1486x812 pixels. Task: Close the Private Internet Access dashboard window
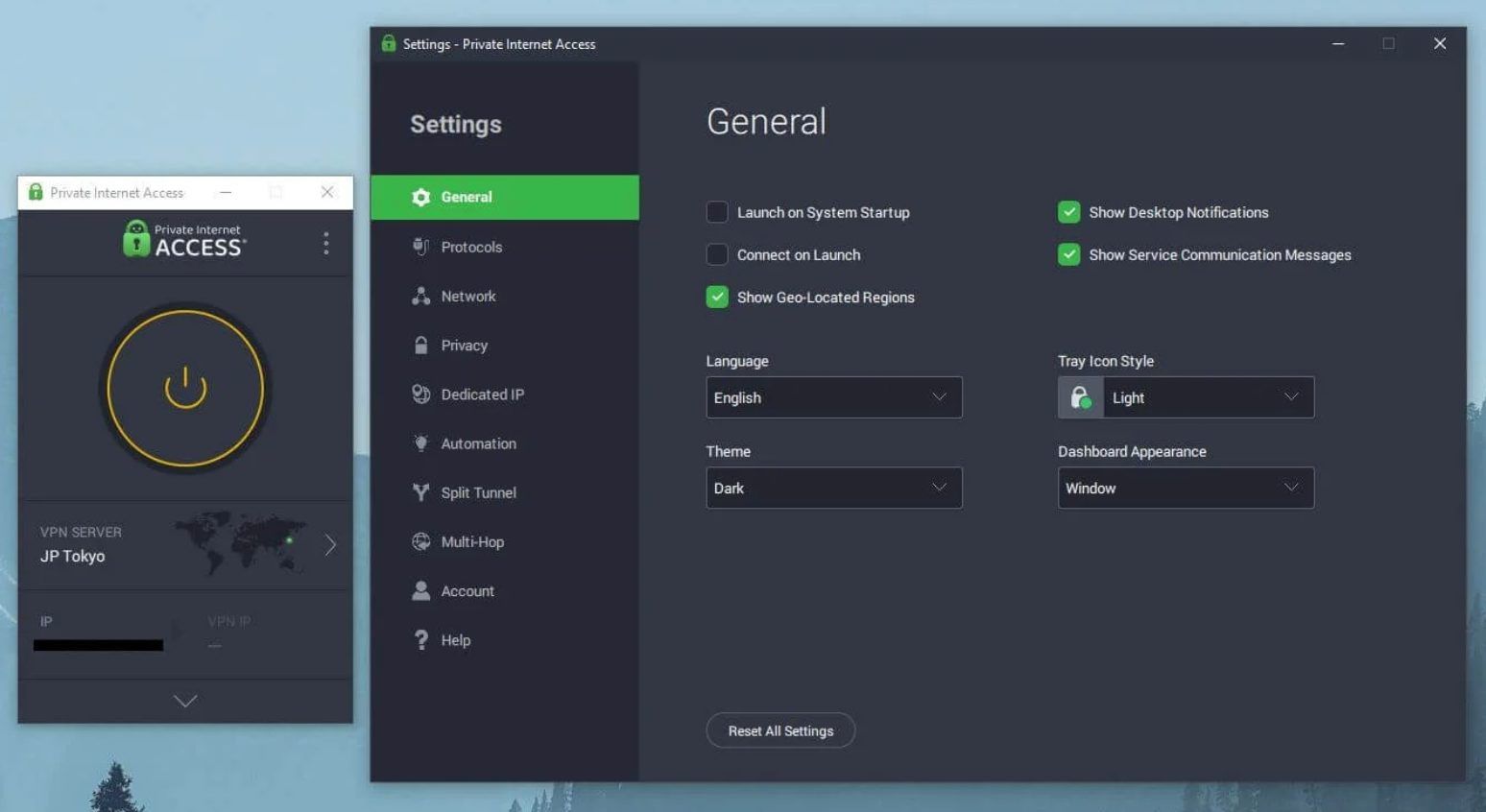pyautogui.click(x=327, y=192)
